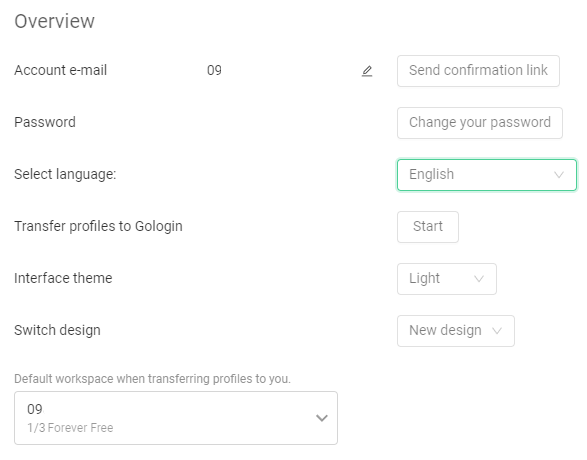Open the New design switch dropdown
The width and height of the screenshot is (587, 460).
point(456,331)
